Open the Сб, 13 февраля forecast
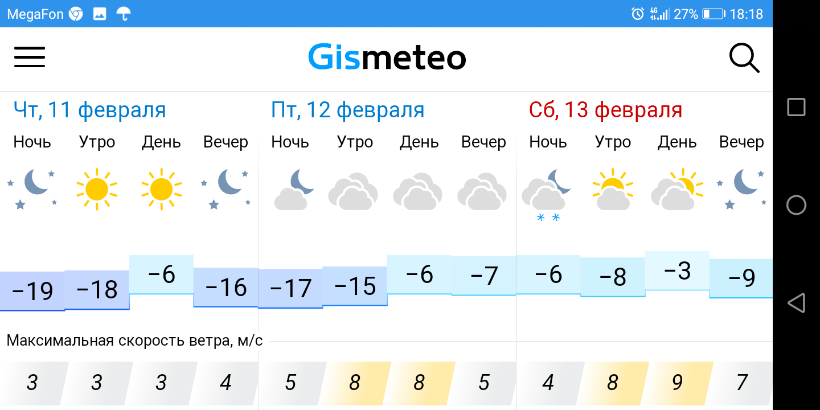 [606, 110]
